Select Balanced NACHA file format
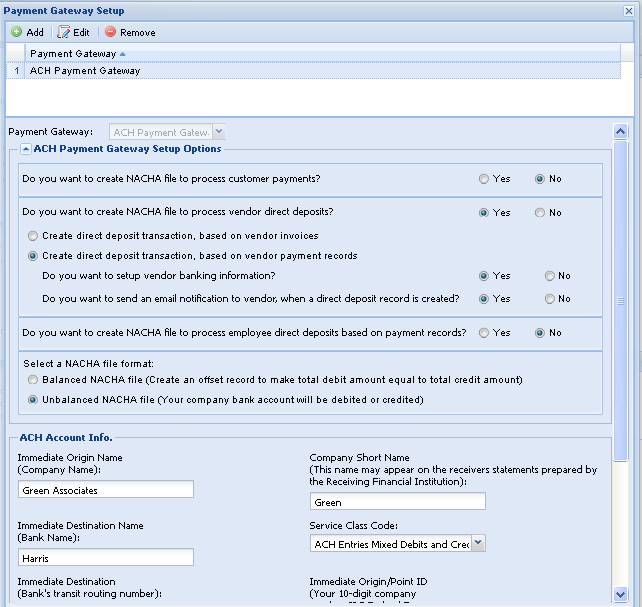This screenshot has height=607, width=642. (34, 380)
